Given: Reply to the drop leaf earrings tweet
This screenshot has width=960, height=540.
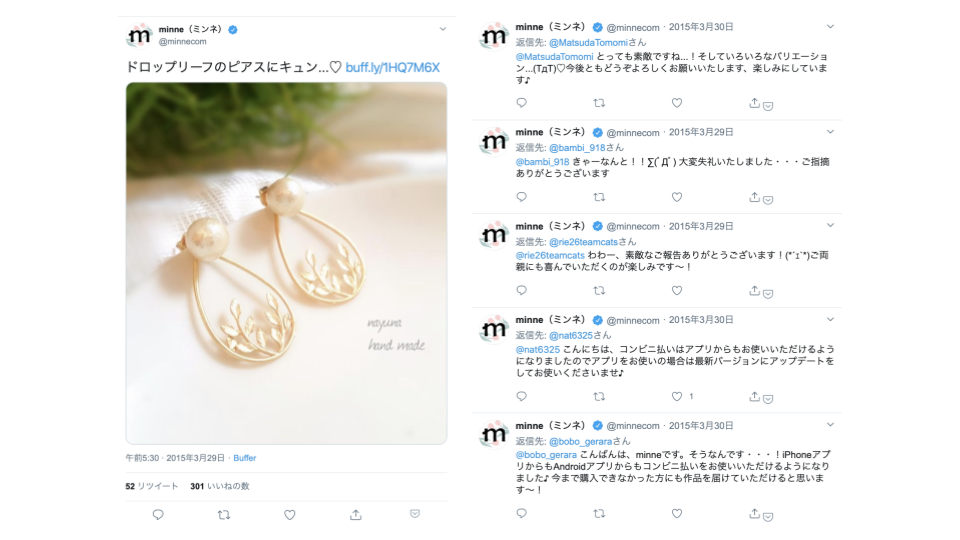Looking at the screenshot, I should pos(158,515).
